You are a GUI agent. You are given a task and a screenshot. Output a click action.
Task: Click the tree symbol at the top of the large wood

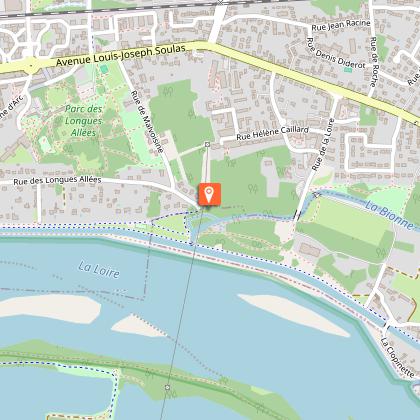[168, 91]
